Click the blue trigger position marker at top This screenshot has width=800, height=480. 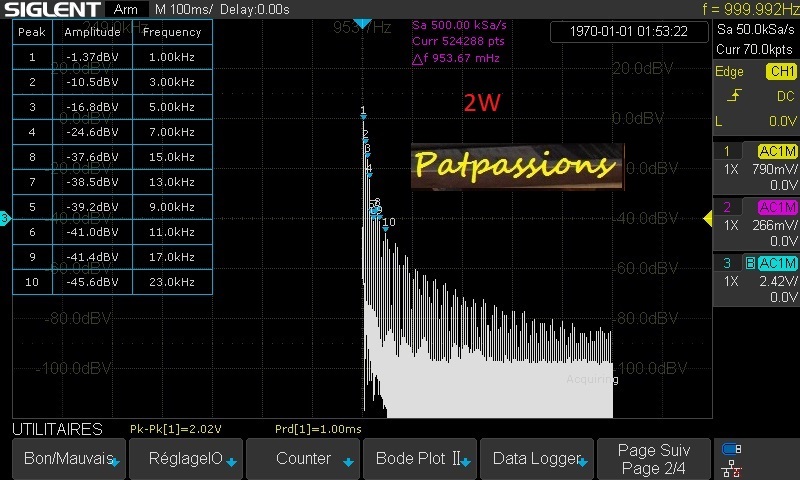point(363,23)
